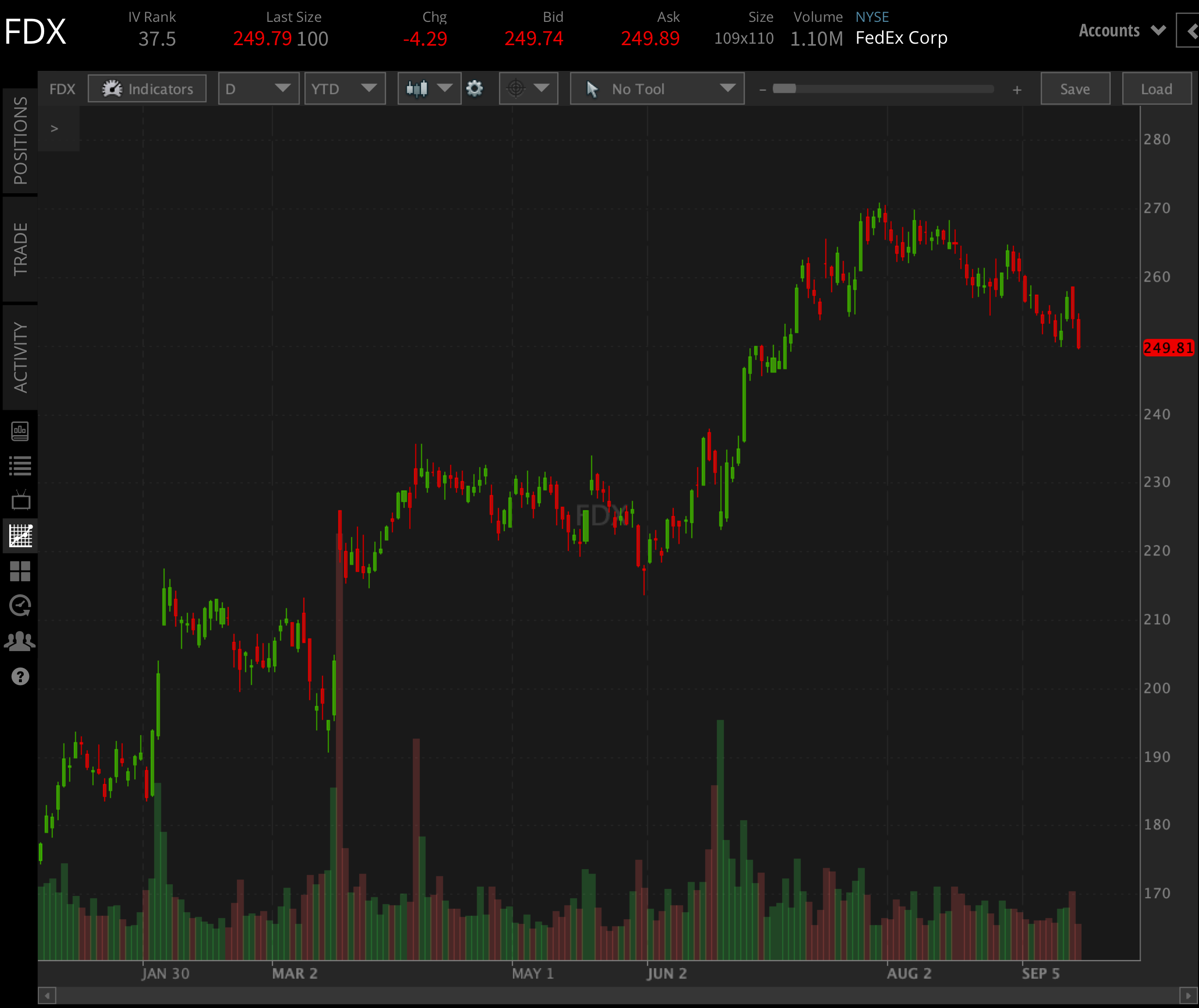Click the history clock icon in sidebar
The width and height of the screenshot is (1199, 1008).
[20, 606]
